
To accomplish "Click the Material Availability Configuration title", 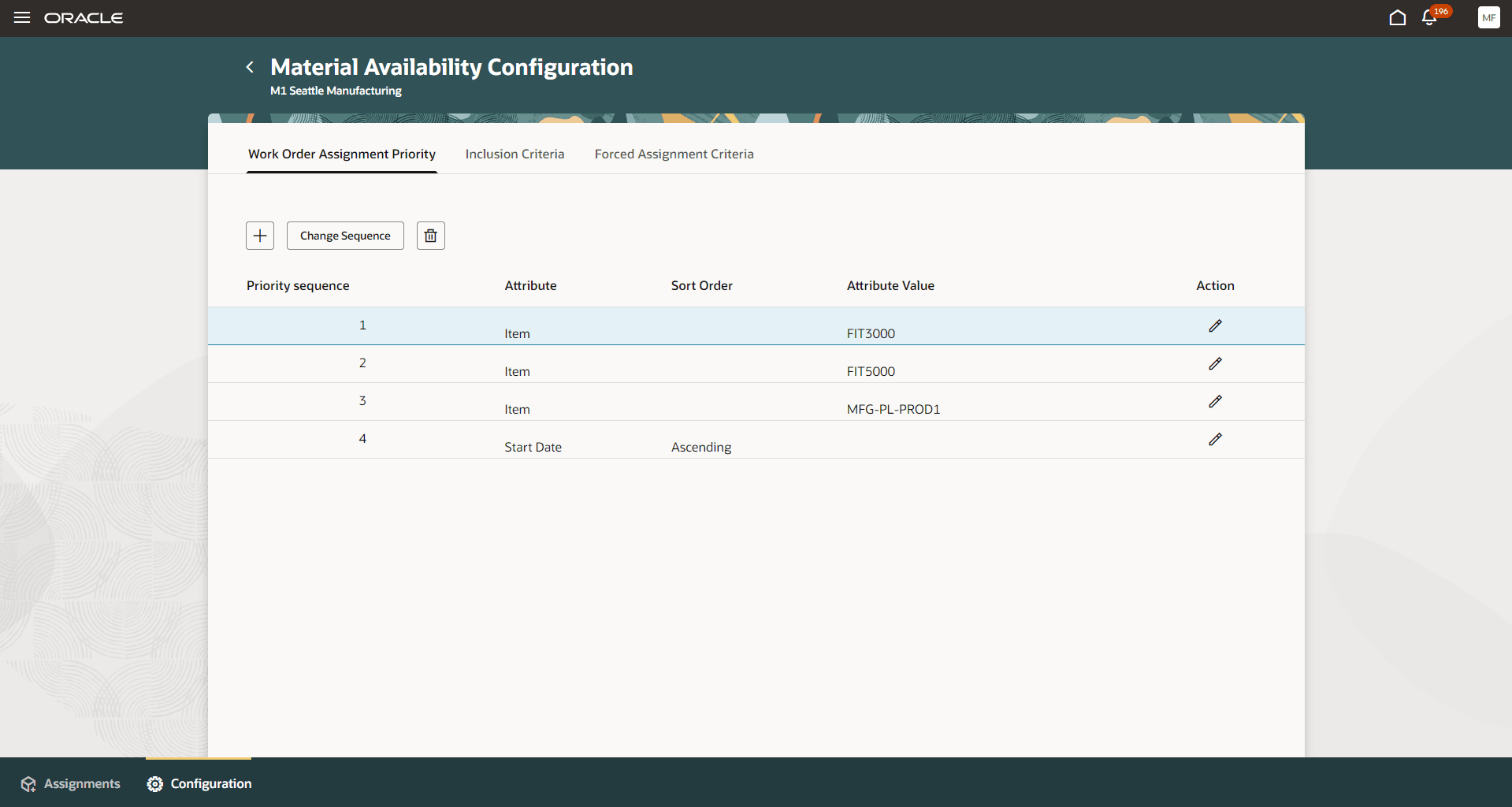I will pyautogui.click(x=451, y=67).
